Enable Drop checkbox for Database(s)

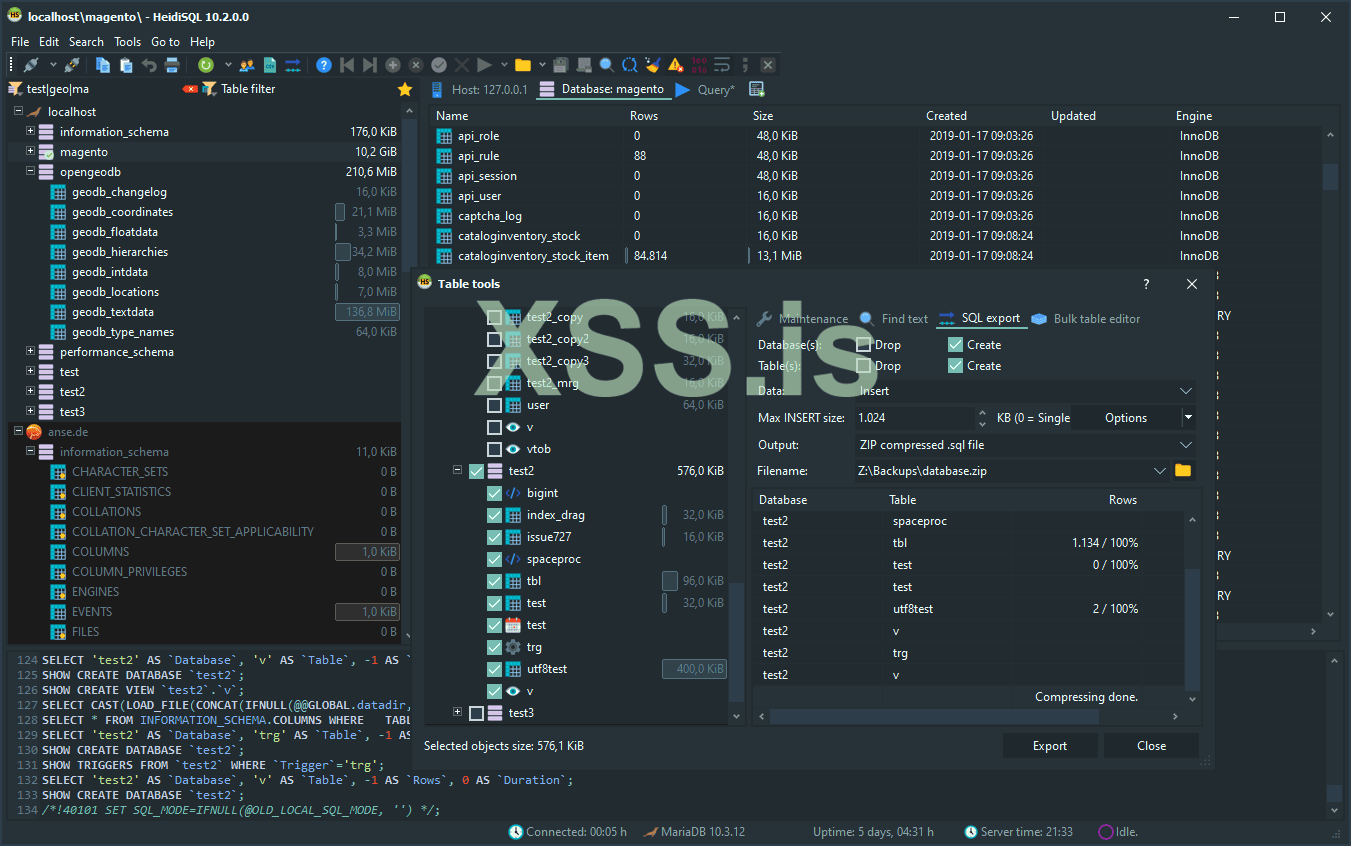click(864, 345)
